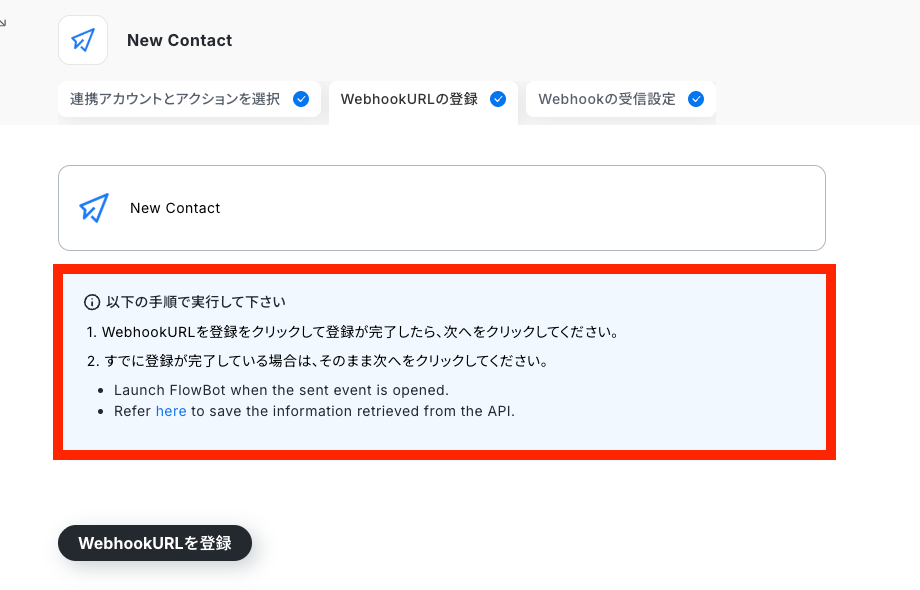920x590 pixels.
Task: Click instruction step 1 about WebhookURLを登録
Action: pyautogui.click(x=353, y=332)
